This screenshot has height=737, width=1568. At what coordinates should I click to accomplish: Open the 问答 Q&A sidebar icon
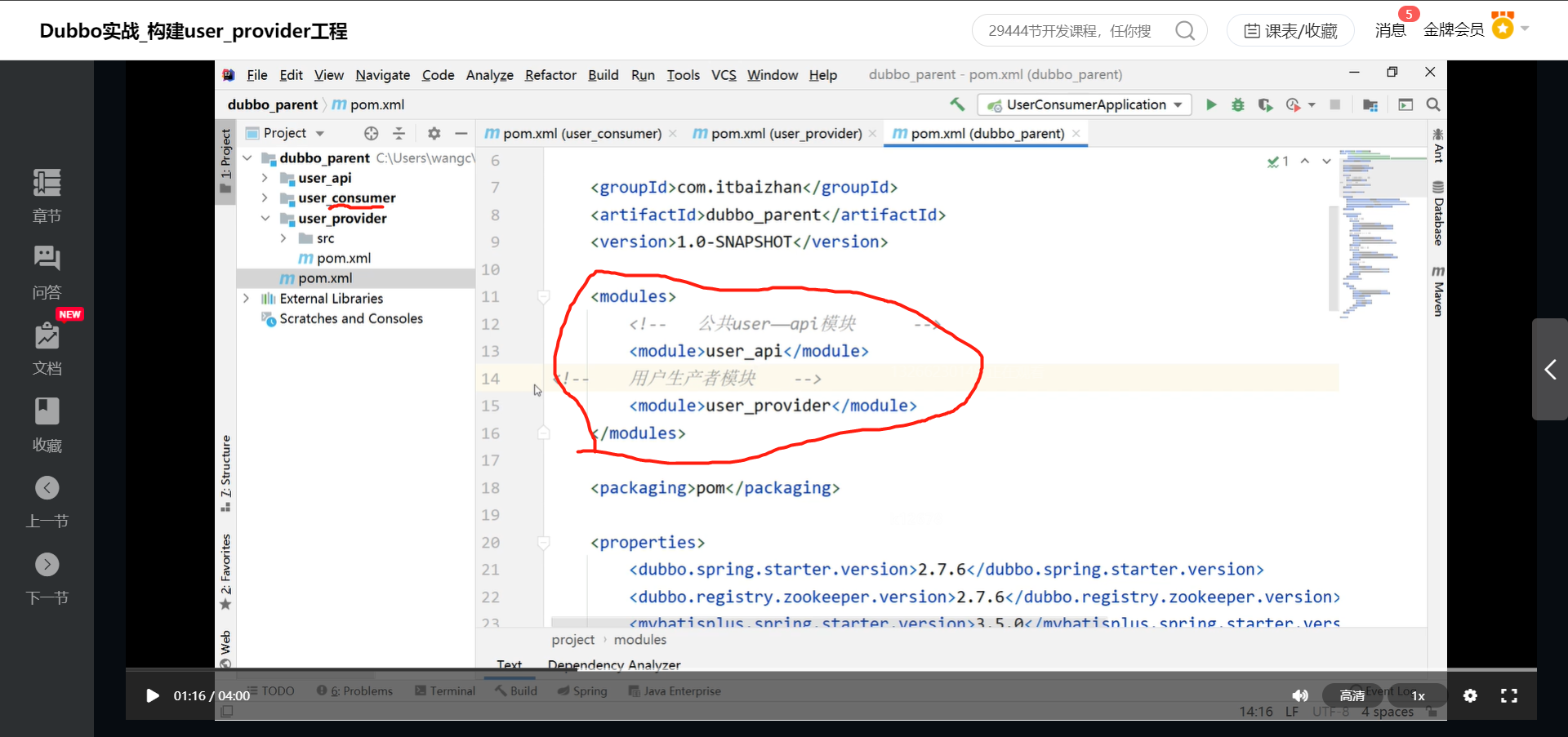click(x=47, y=273)
